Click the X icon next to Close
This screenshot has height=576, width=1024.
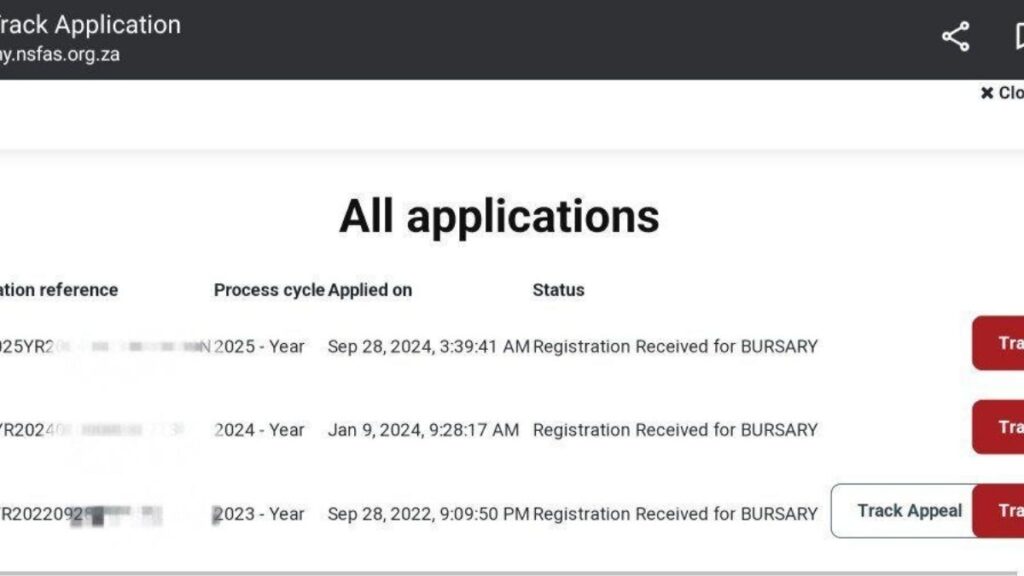(x=988, y=92)
